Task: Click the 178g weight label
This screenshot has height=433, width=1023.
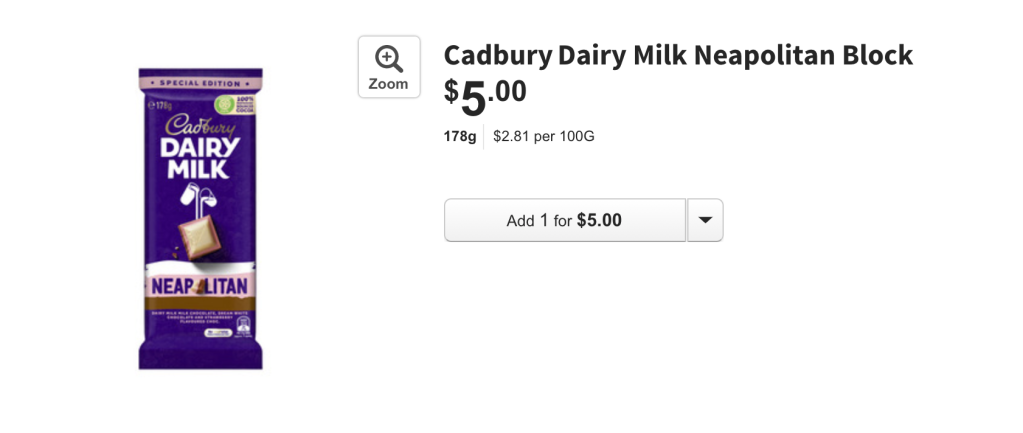Action: tap(460, 136)
